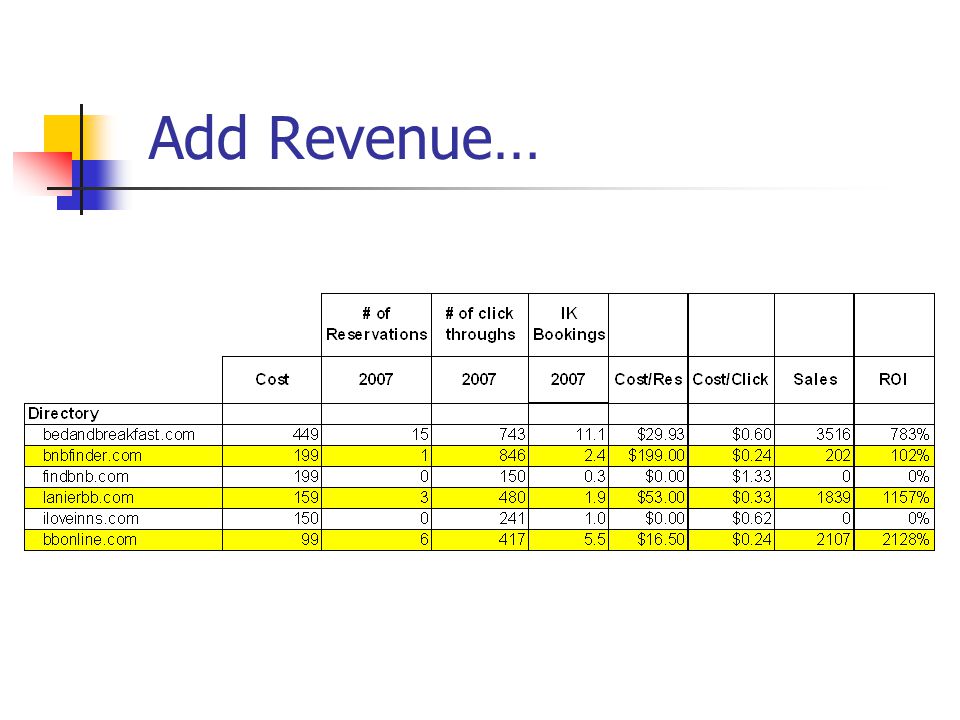960x720 pixels.
Task: Select the 783% ROI cell
Action: (894, 435)
